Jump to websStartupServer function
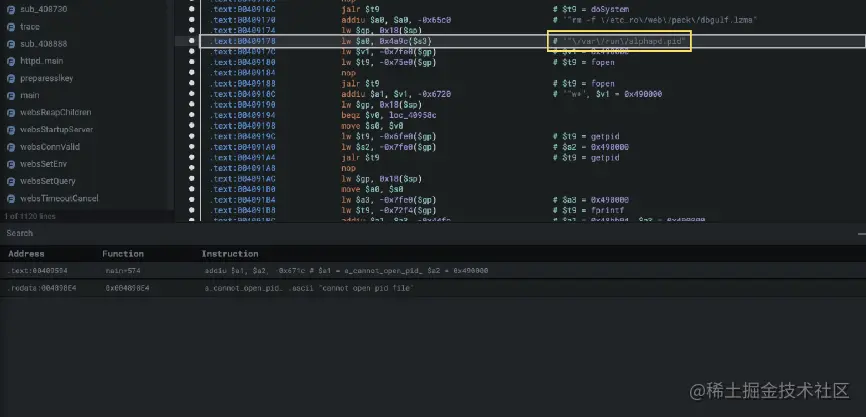Image resolution: width=866 pixels, height=417 pixels. pyautogui.click(x=57, y=130)
